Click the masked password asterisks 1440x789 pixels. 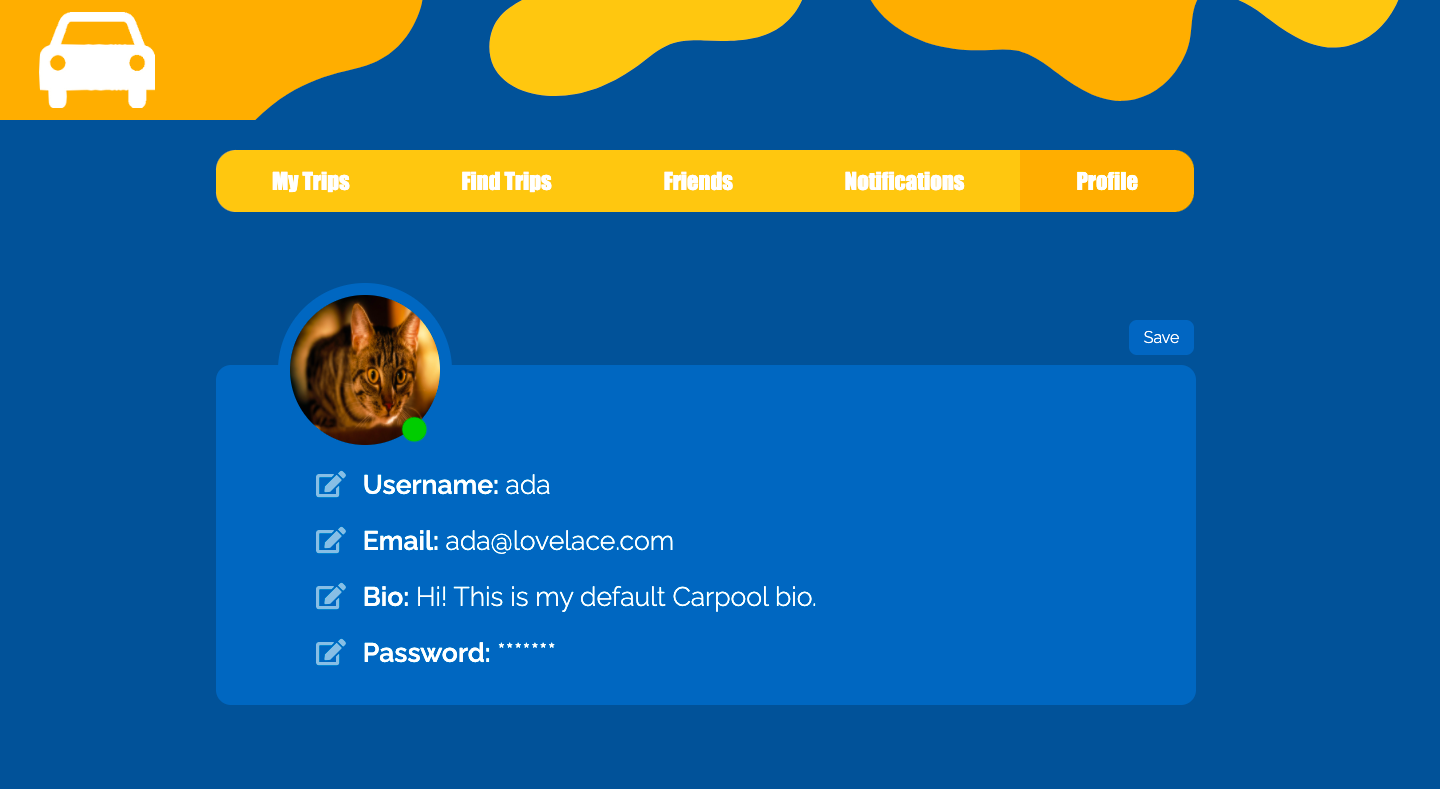click(x=526, y=649)
